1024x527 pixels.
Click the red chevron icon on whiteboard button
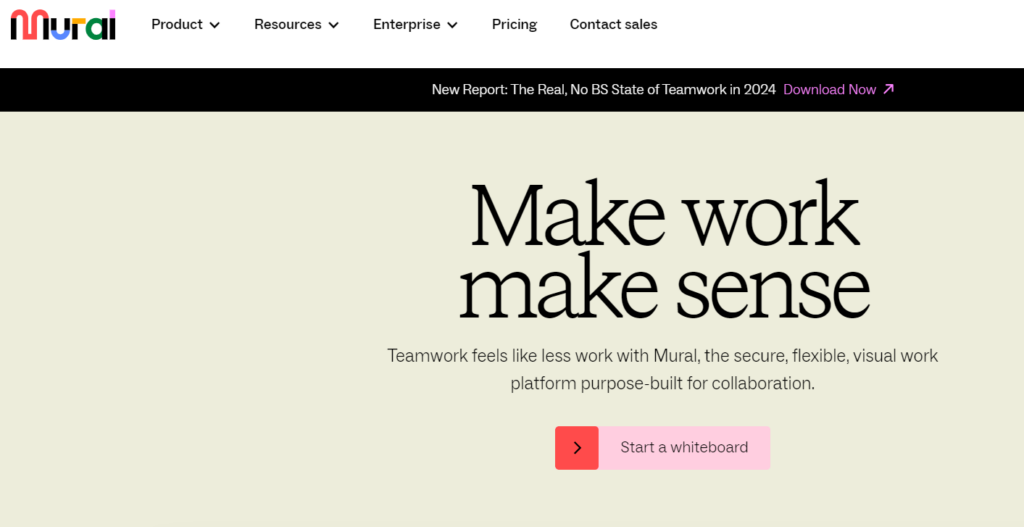[577, 448]
